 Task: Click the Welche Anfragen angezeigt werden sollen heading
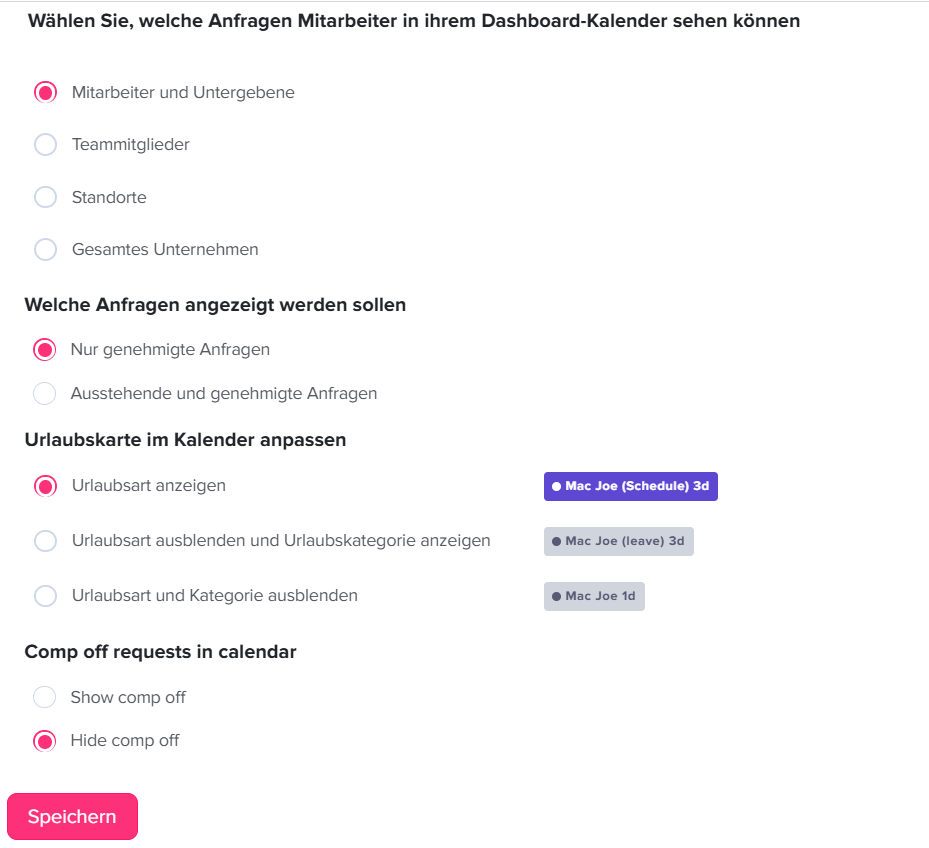click(215, 304)
